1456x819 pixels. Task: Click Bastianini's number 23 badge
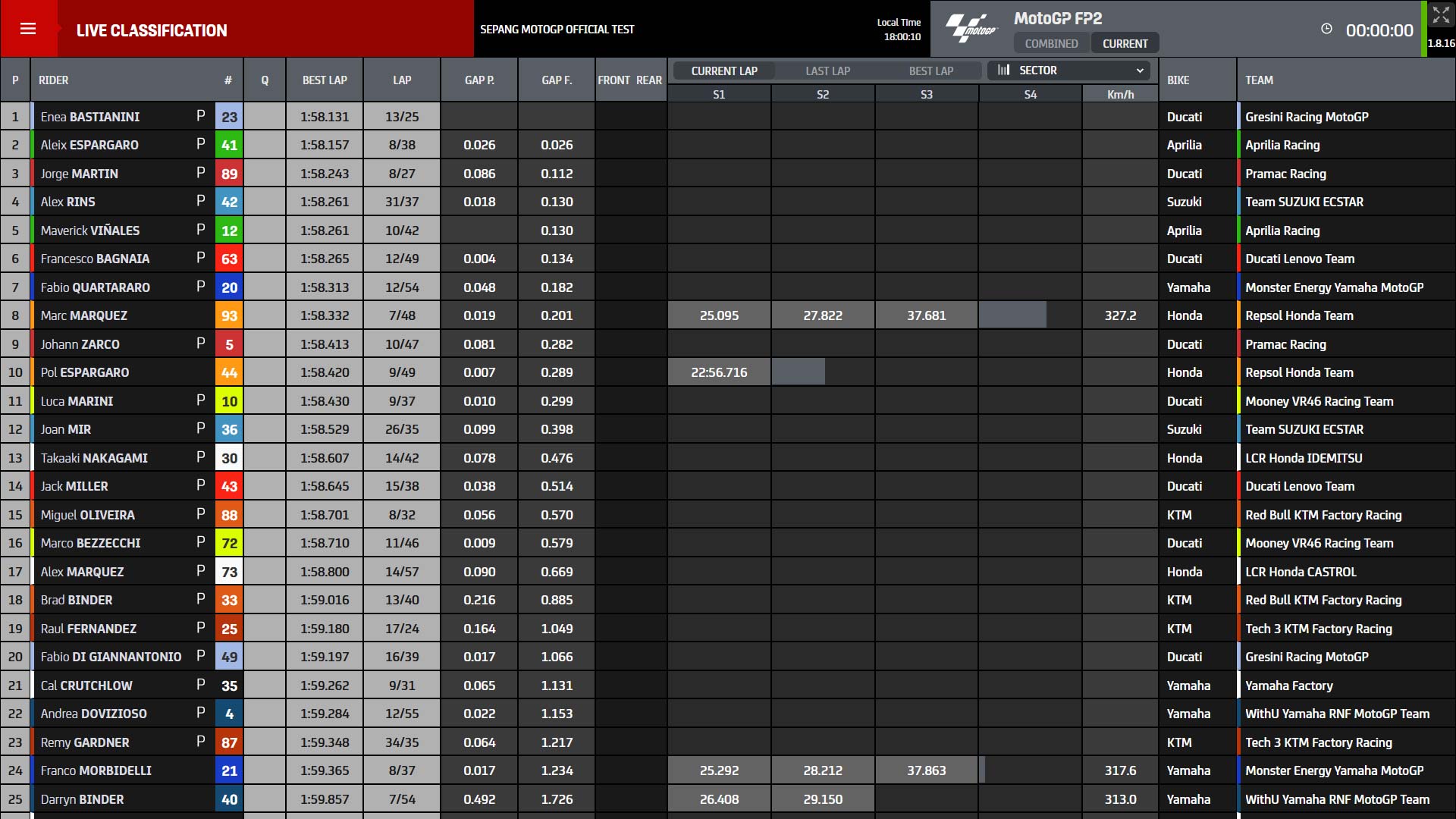tap(229, 117)
